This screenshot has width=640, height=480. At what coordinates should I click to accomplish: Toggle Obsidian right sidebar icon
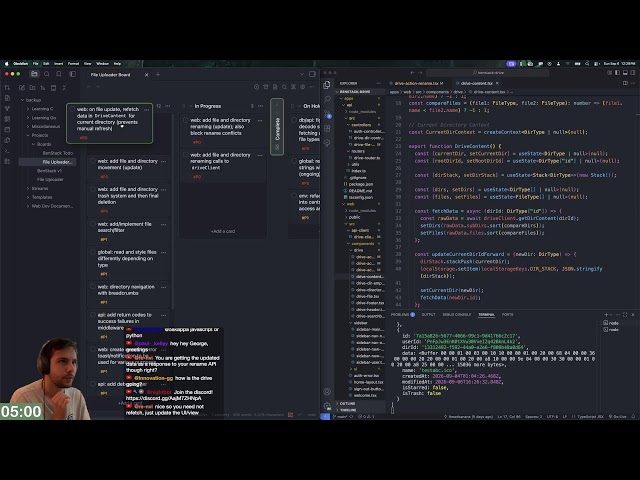point(312,74)
